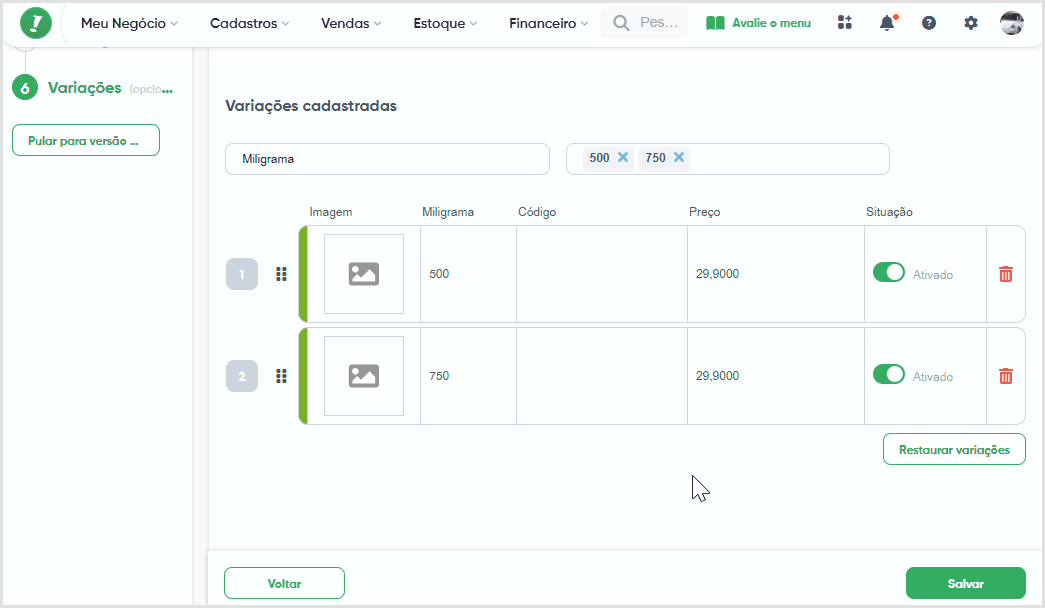Remove the 500 tag
Image resolution: width=1045 pixels, height=608 pixels.
[x=622, y=157]
